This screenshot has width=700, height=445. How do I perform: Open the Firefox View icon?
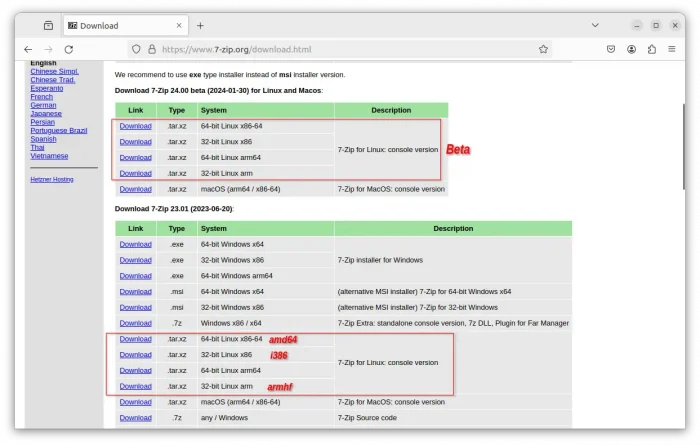tap(48, 25)
